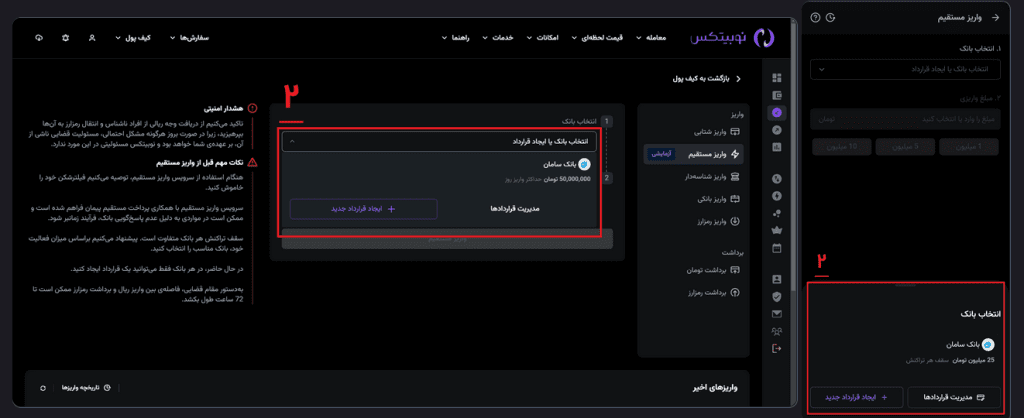Image resolution: width=1024 pixels, height=418 pixels.
Task: Open the dashboard grid icon in sidebar
Action: coord(777,78)
